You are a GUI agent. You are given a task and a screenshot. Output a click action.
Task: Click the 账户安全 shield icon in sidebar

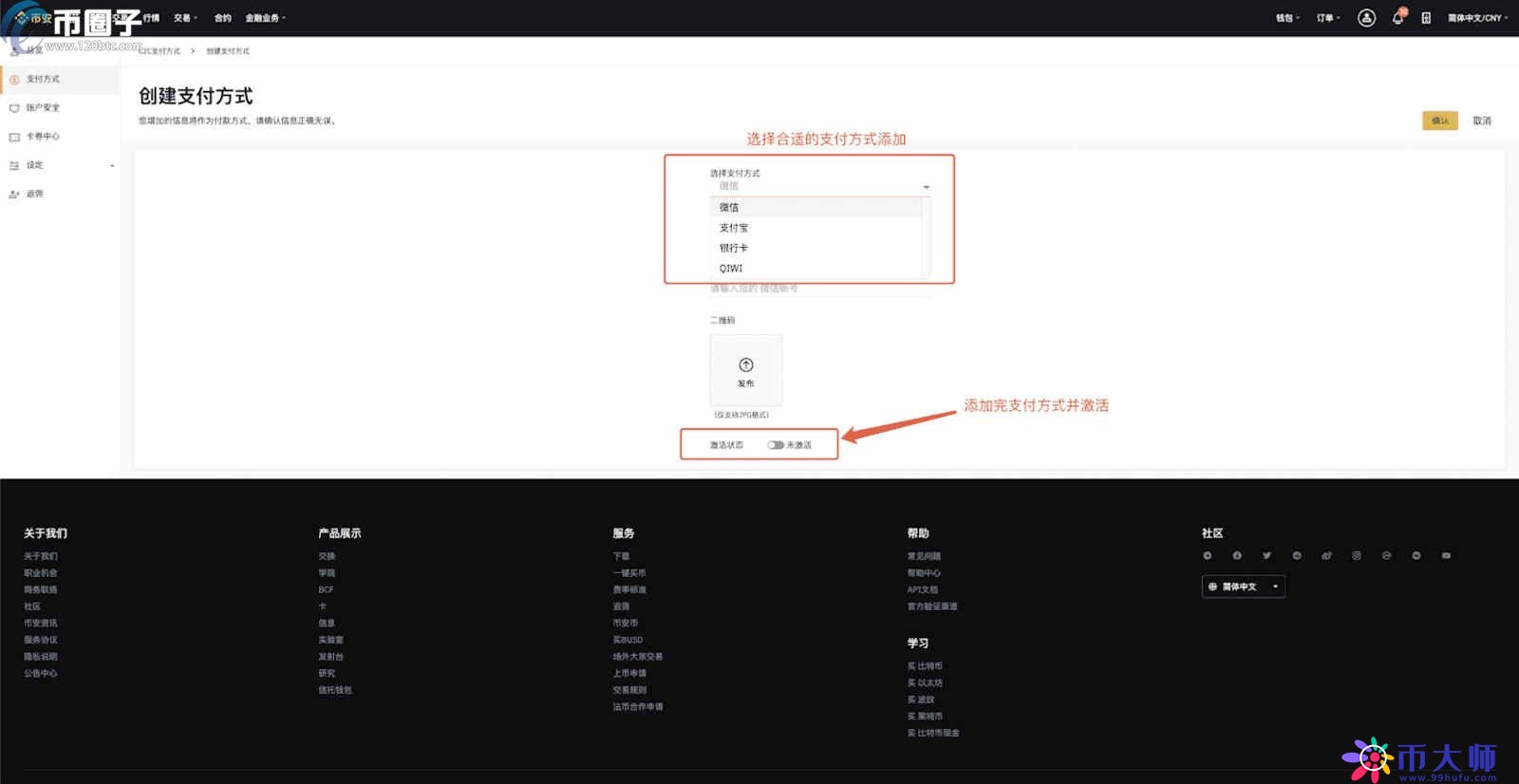pyautogui.click(x=14, y=108)
